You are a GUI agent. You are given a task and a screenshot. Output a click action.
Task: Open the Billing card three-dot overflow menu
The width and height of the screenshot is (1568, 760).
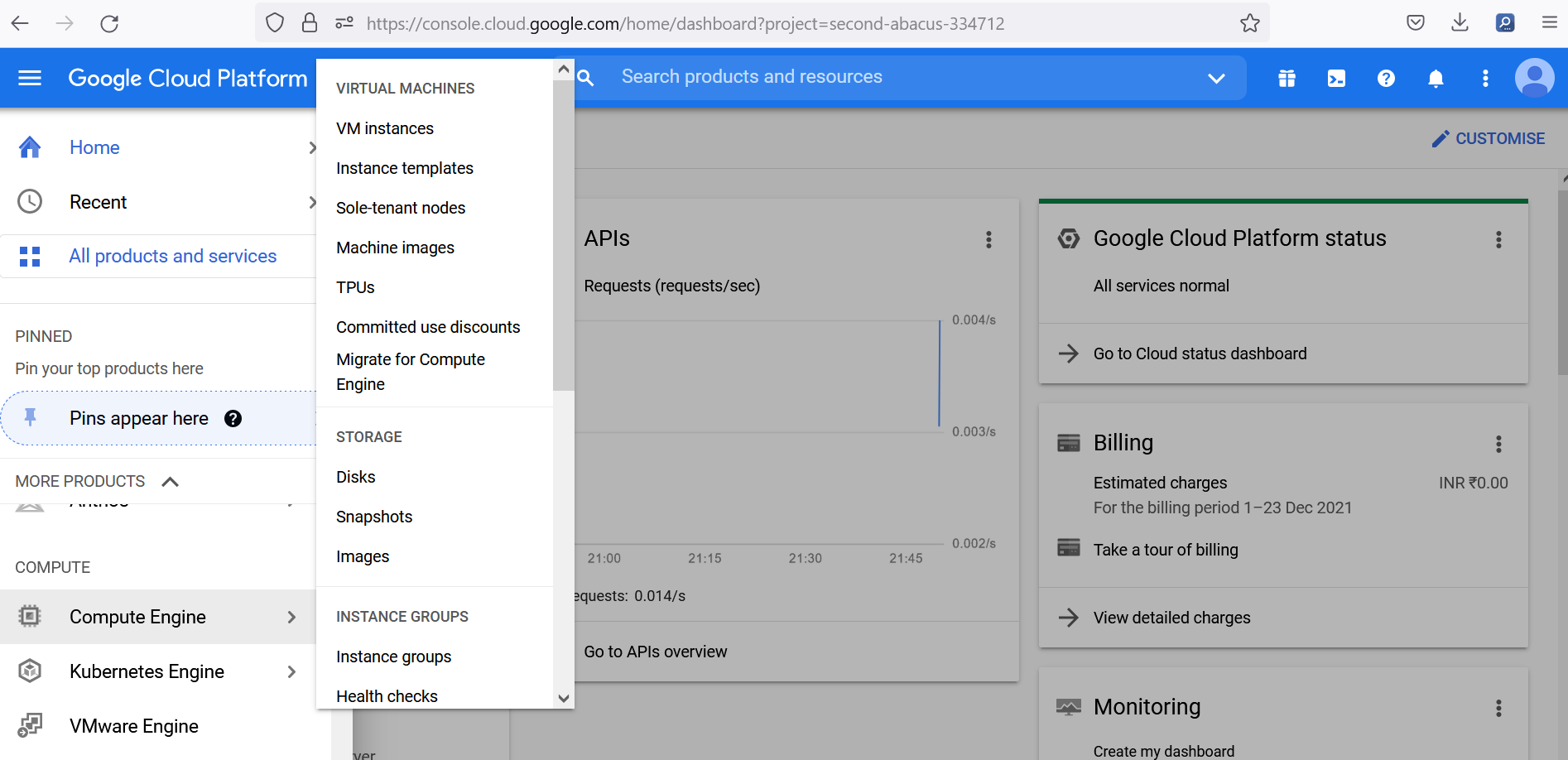tap(1498, 445)
